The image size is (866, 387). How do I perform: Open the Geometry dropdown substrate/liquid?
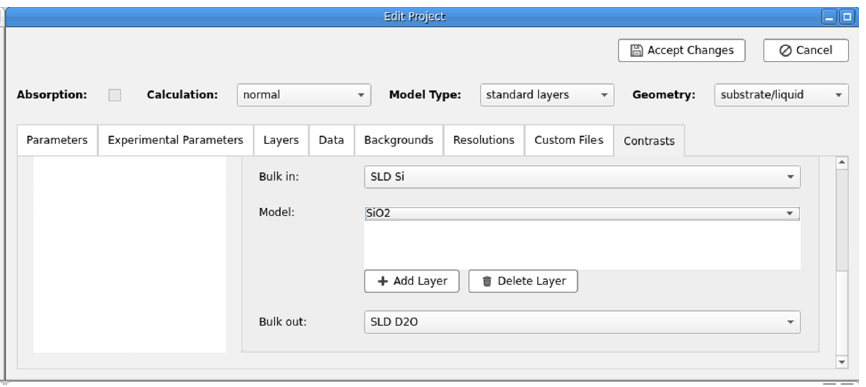[x=781, y=95]
